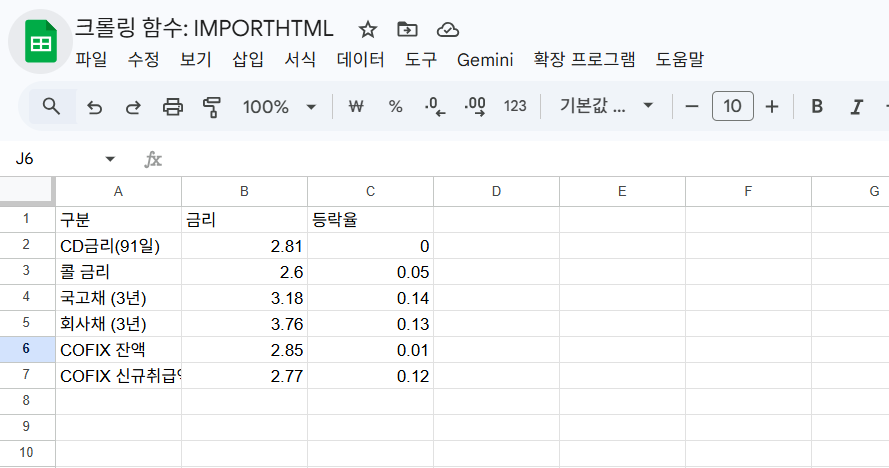Open the 확장 프로그램 menu
The height and width of the screenshot is (468, 889).
tap(584, 60)
